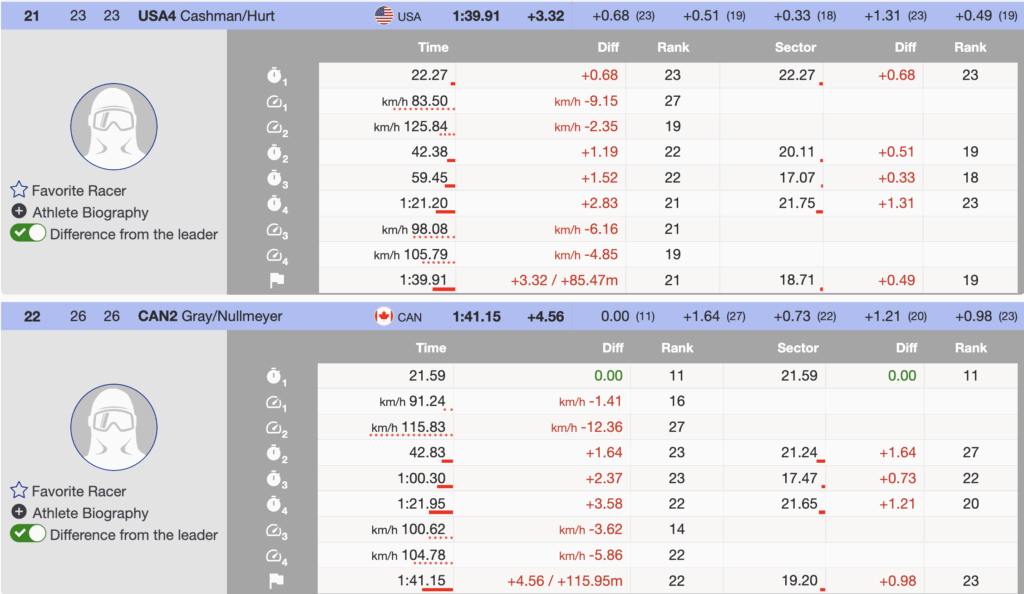Open Athlete Biography link for Gray/Nullmeyer
Screen dimensions: 1024x594
tap(90, 513)
